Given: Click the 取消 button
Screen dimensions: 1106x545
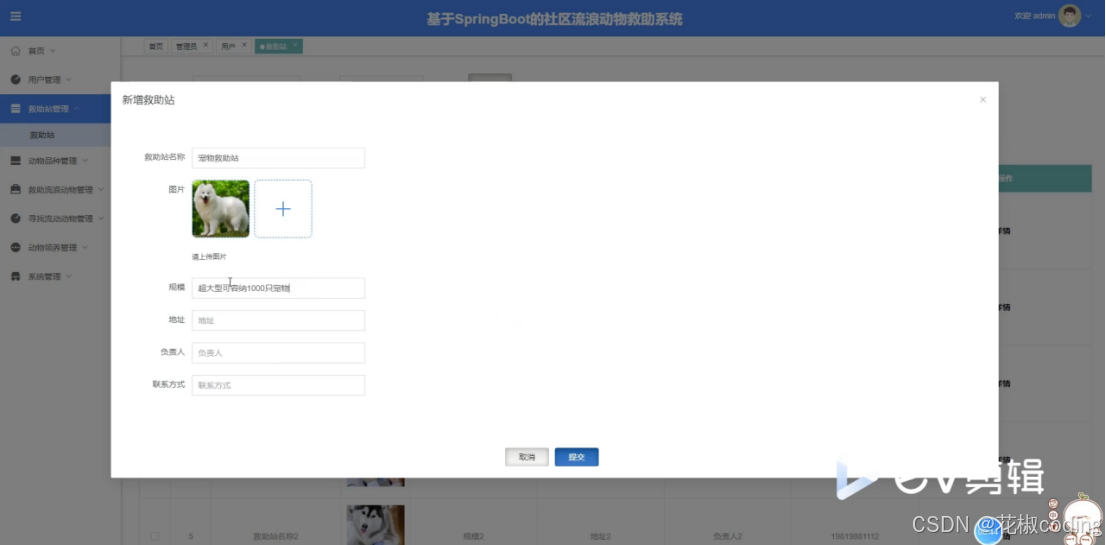Looking at the screenshot, I should point(527,457).
